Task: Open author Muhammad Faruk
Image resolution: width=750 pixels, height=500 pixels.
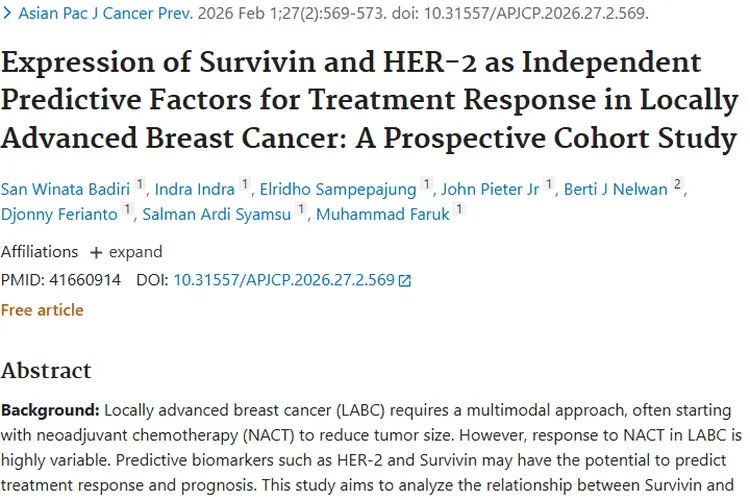Action: click(383, 214)
